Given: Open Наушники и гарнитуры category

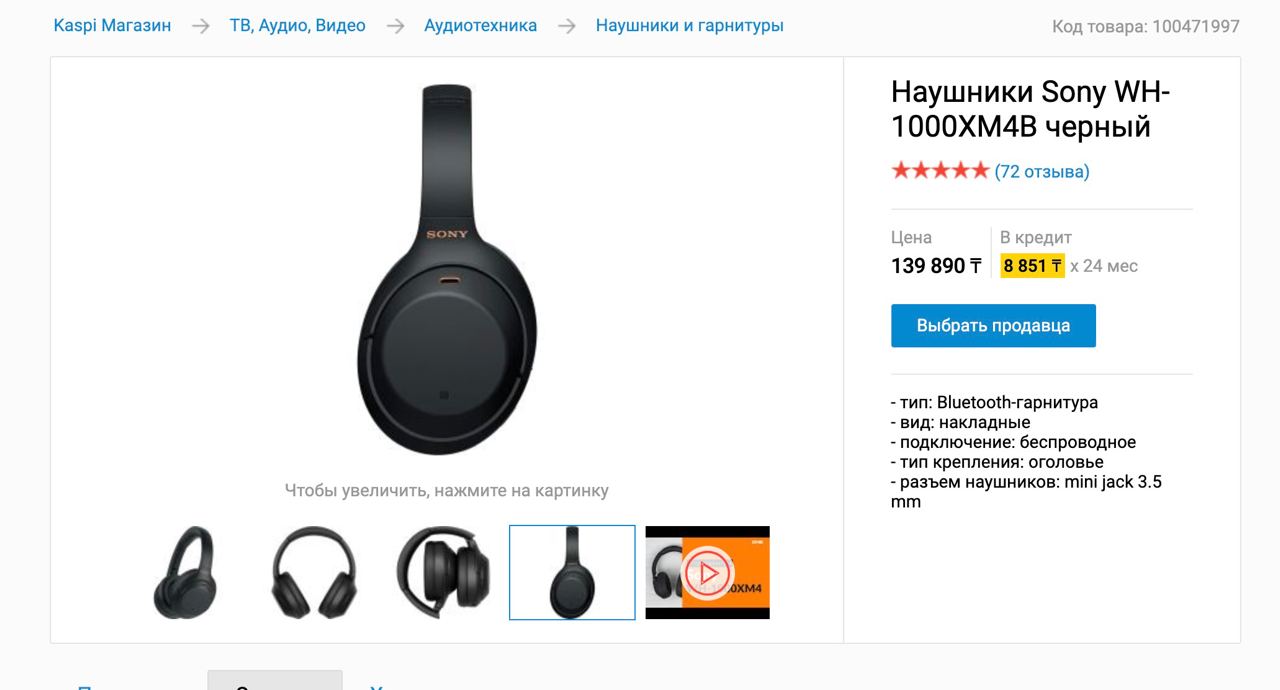Looking at the screenshot, I should tap(690, 26).
